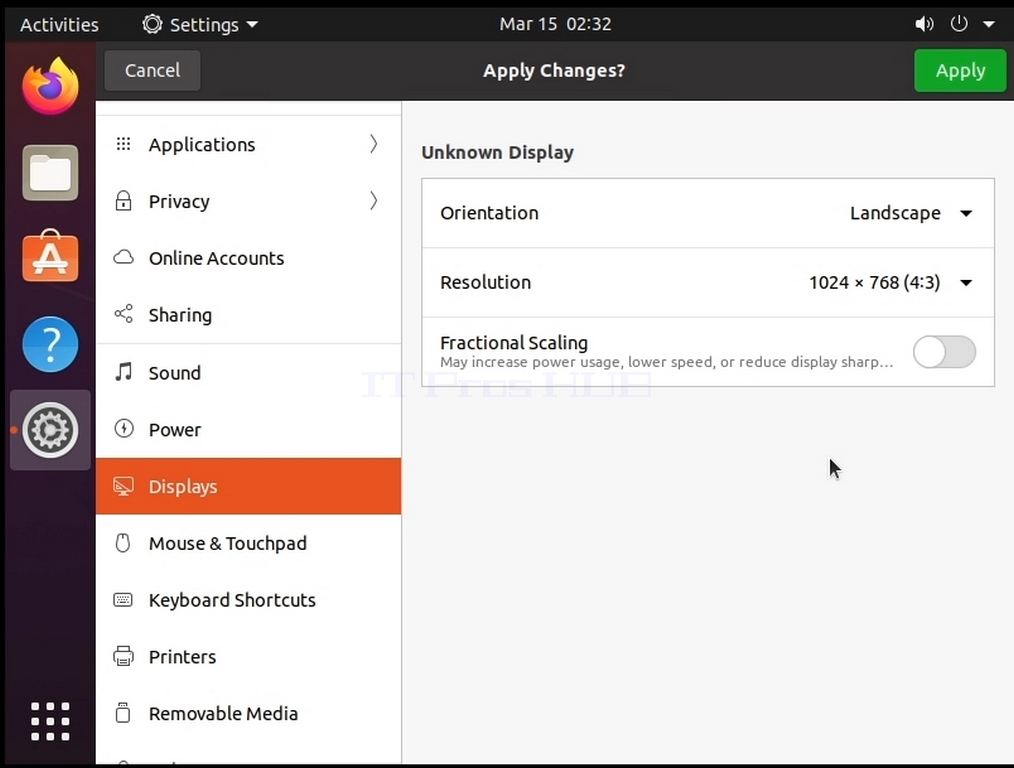Select Online Accounts in sidebar

[248, 258]
